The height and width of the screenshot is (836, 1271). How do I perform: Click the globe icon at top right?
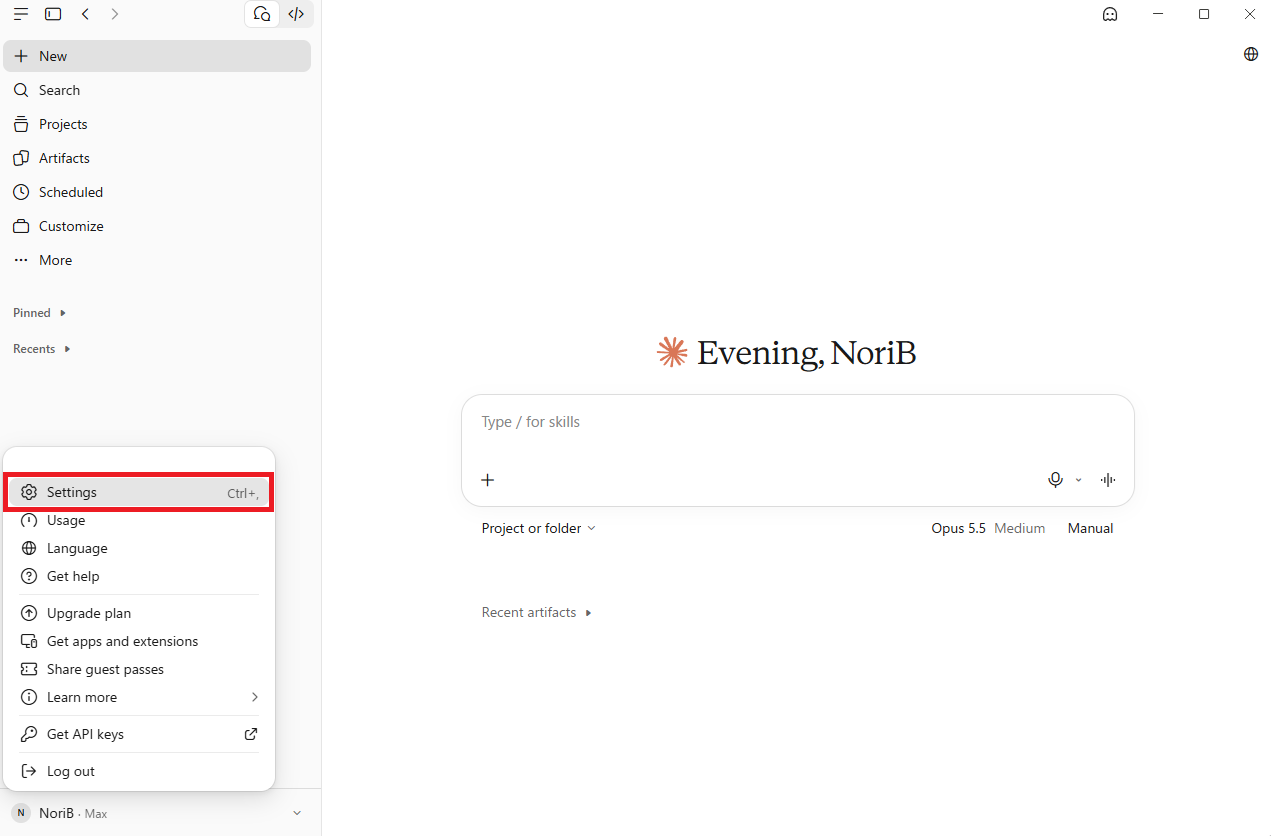click(x=1251, y=54)
